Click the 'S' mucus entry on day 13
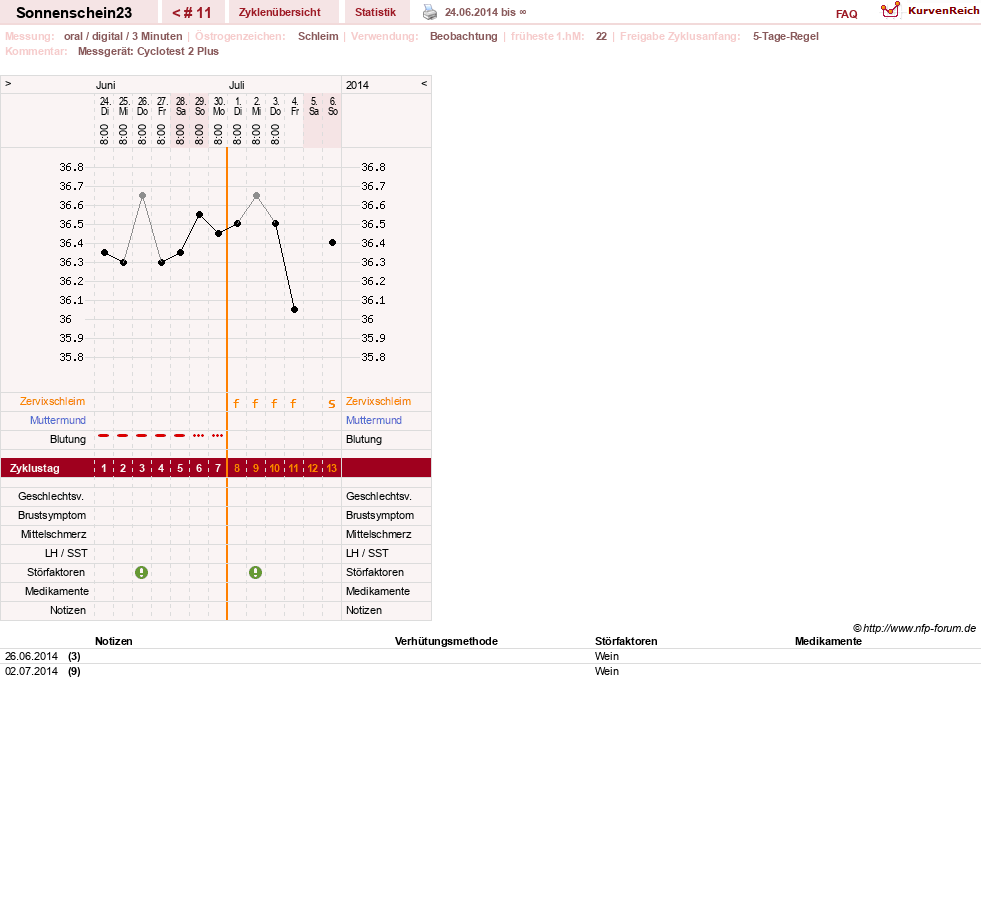This screenshot has width=981, height=900. (332, 404)
